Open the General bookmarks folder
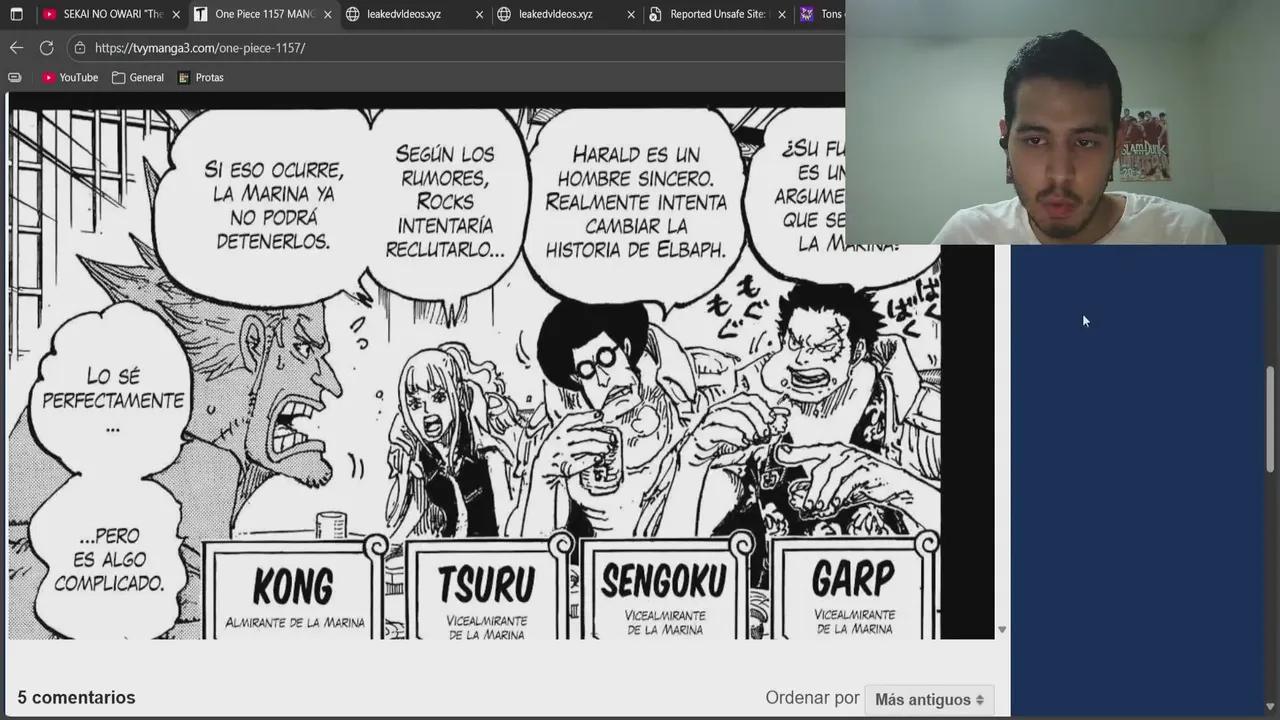Screen dimensions: 1280x720 (138, 77)
